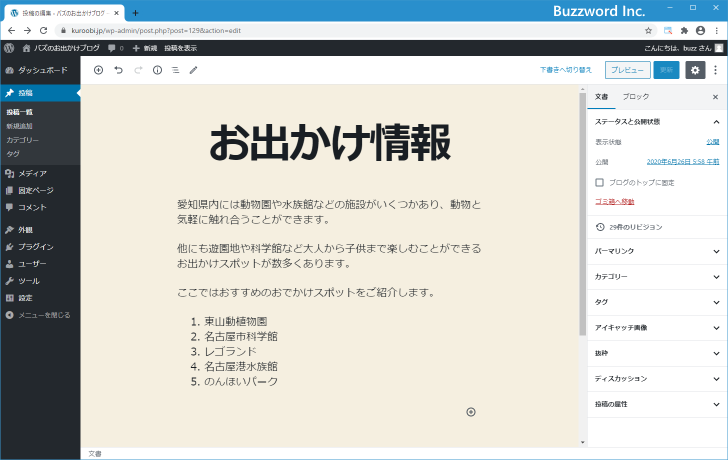Redo the last undone edit
The image size is (728, 460).
pos(138,70)
